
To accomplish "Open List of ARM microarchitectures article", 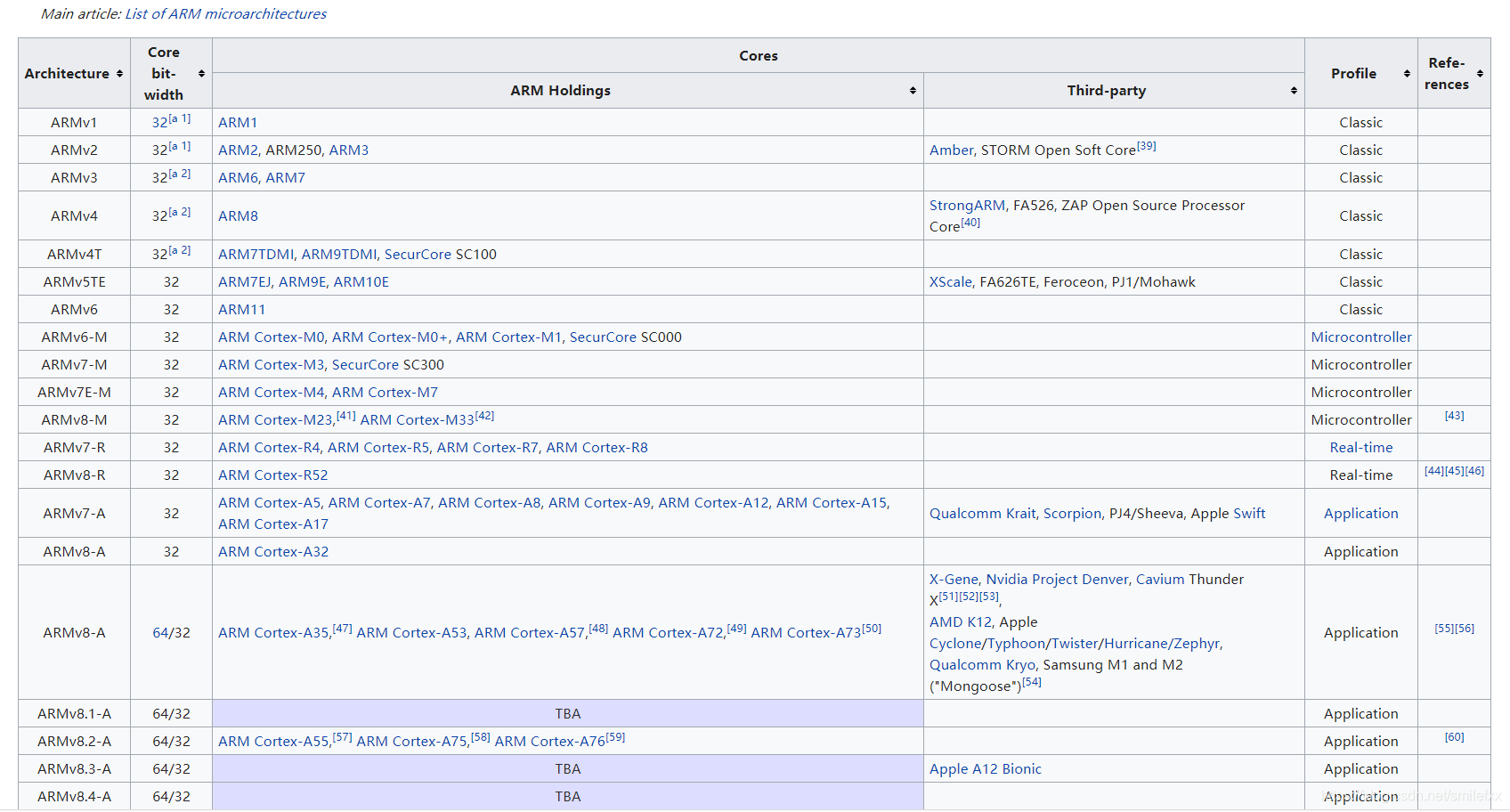I will (226, 14).
